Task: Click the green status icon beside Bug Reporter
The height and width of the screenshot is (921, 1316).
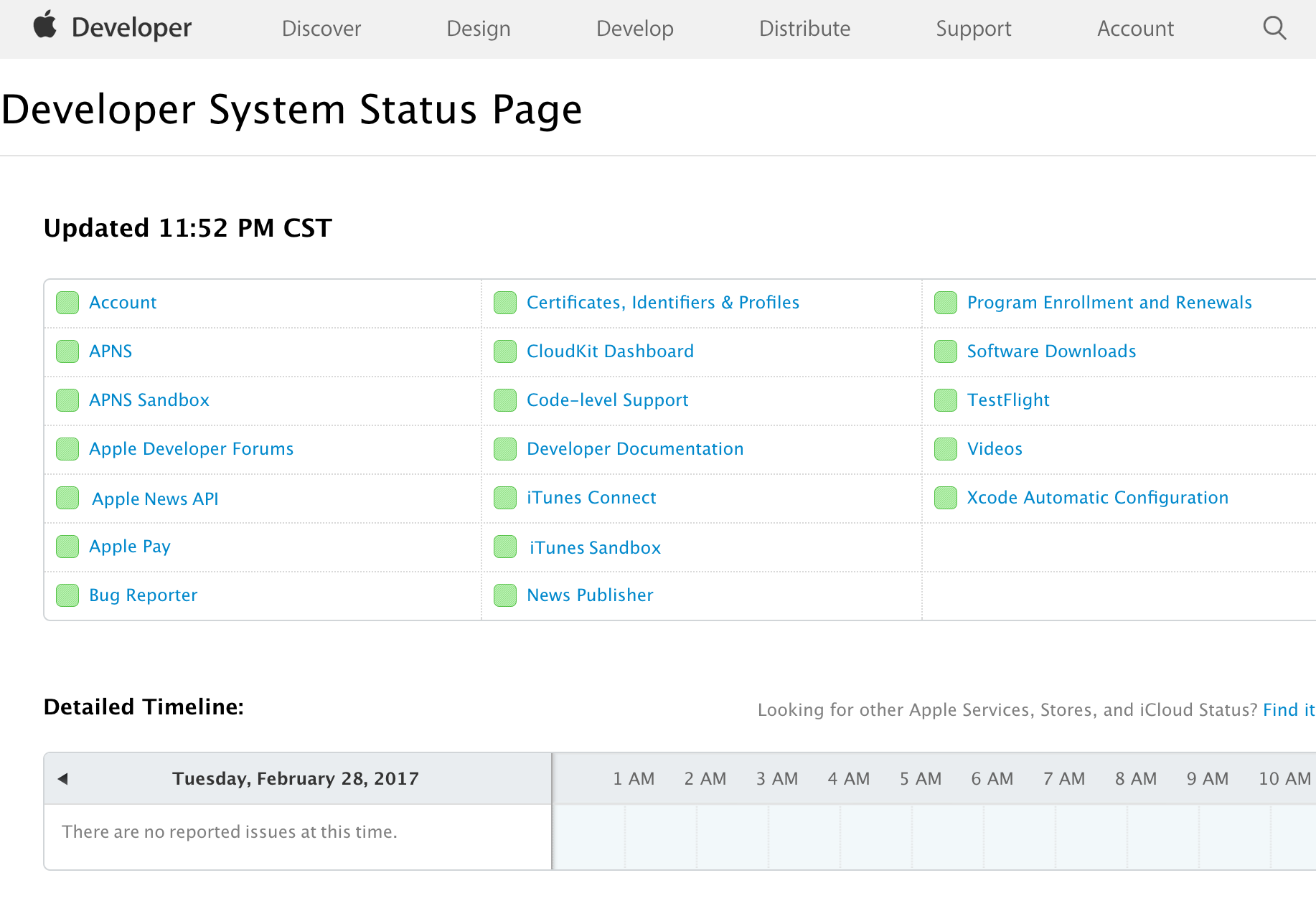Action: (x=67, y=595)
